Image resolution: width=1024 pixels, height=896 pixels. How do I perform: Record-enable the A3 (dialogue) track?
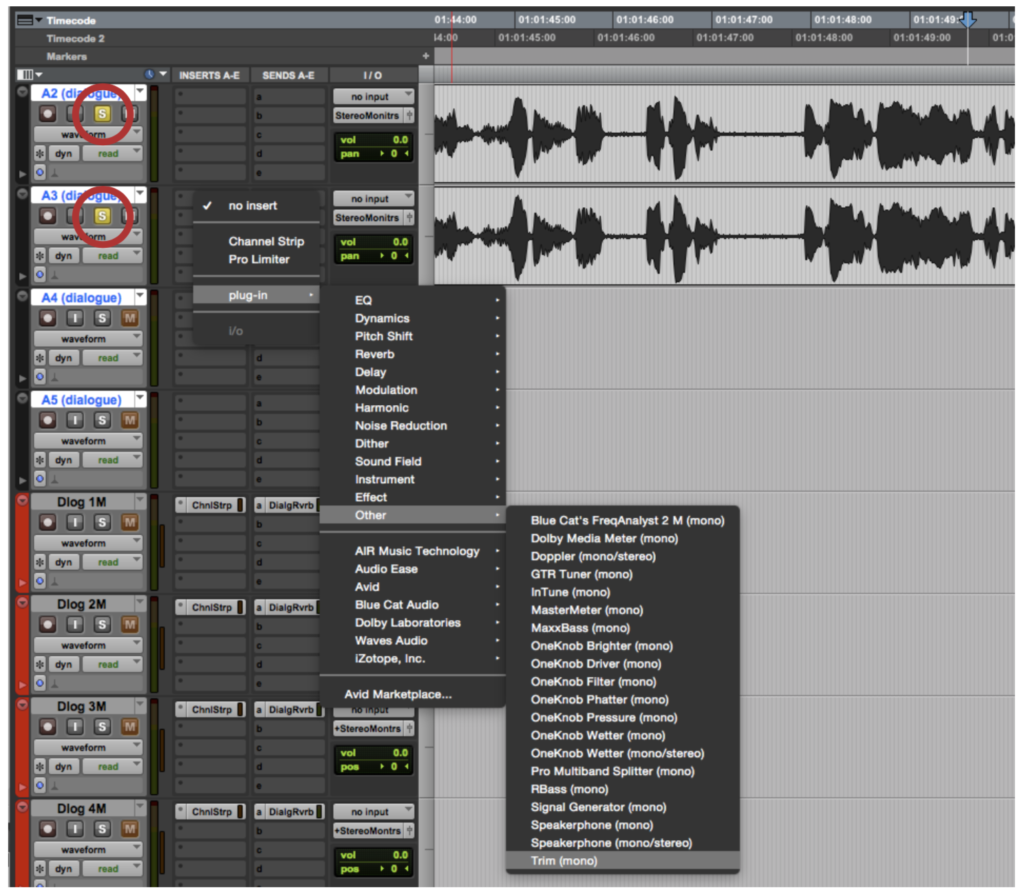point(47,216)
